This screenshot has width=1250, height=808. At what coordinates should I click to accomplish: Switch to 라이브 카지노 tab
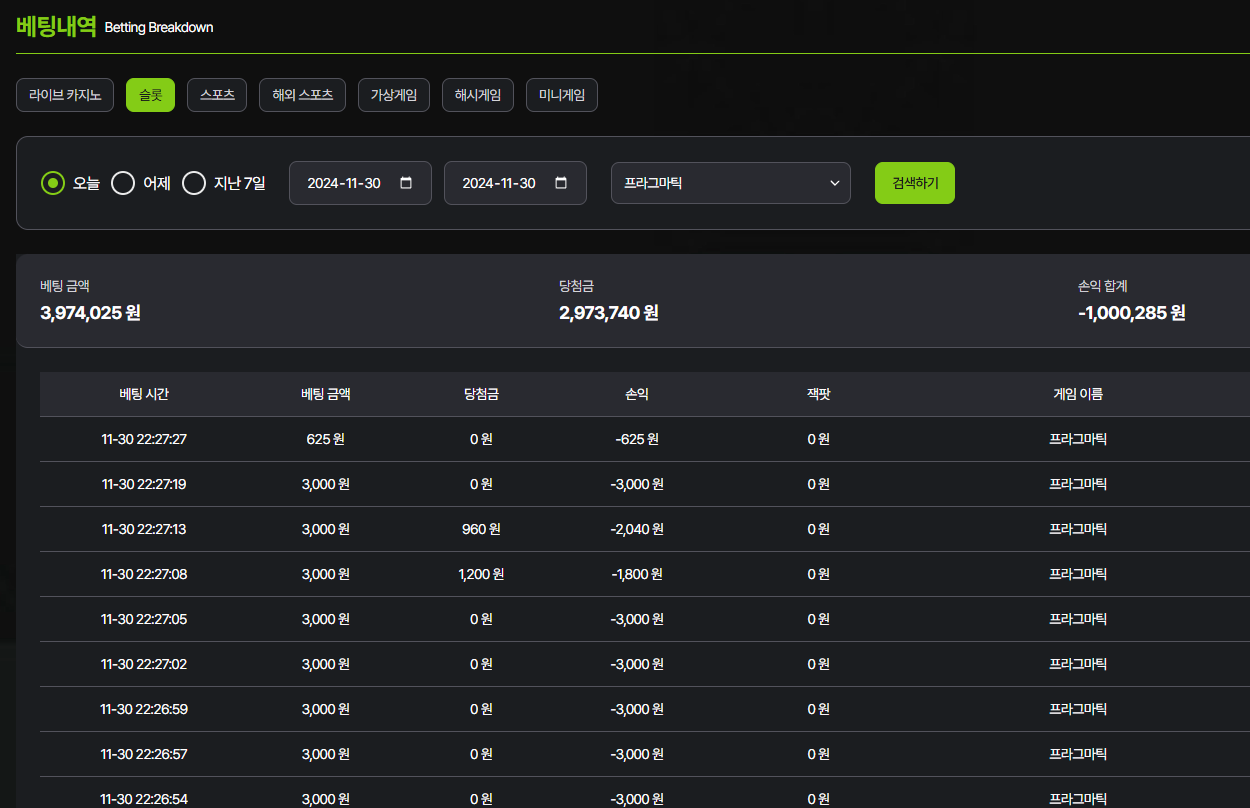coord(65,95)
